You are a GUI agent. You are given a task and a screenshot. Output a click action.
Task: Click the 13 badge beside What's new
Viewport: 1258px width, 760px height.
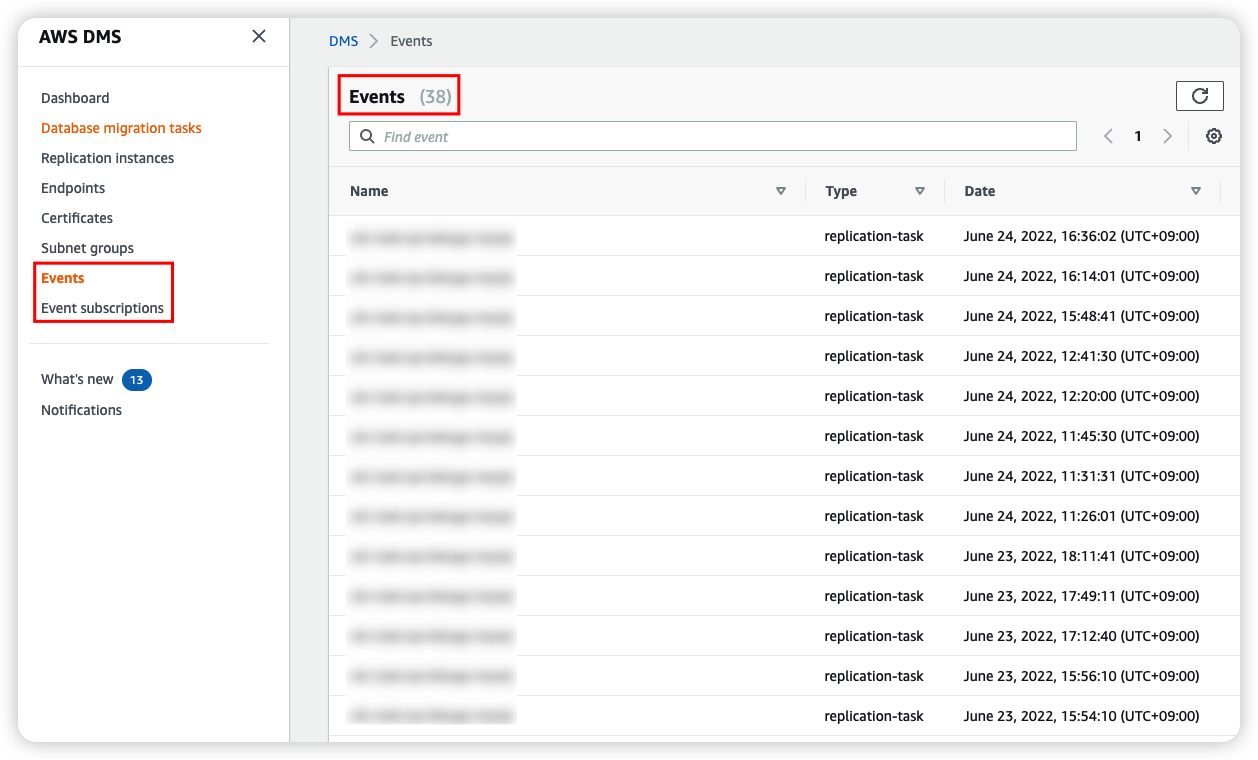(x=137, y=380)
